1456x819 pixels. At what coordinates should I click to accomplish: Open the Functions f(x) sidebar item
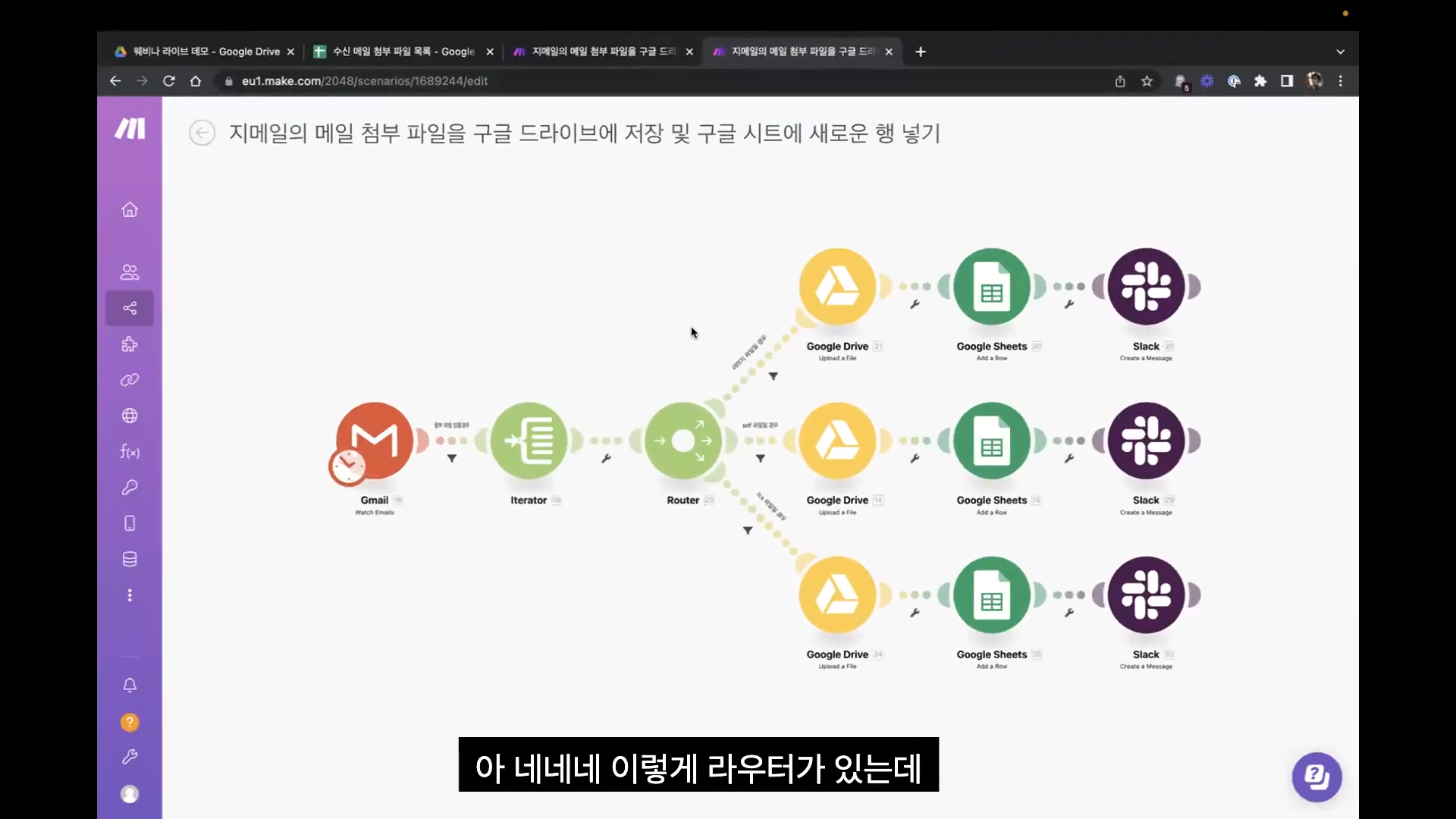click(130, 452)
